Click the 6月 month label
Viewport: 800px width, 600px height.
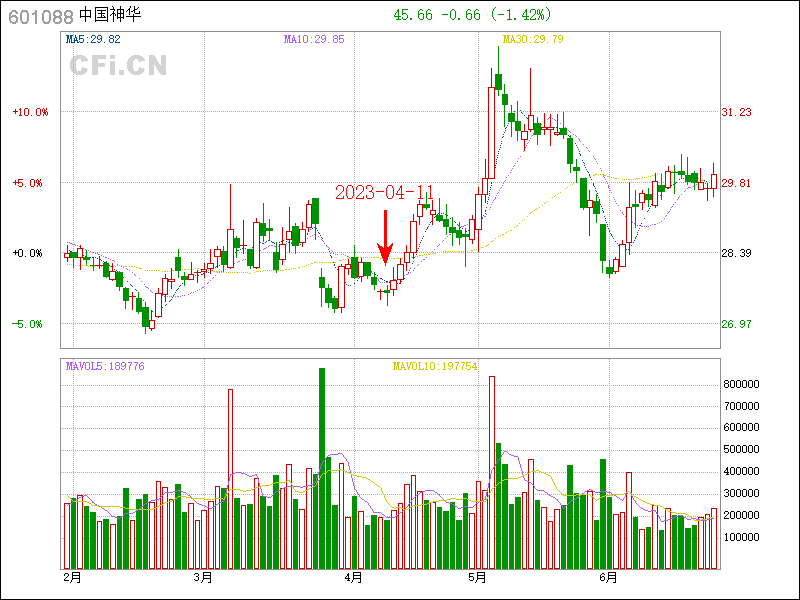(609, 578)
